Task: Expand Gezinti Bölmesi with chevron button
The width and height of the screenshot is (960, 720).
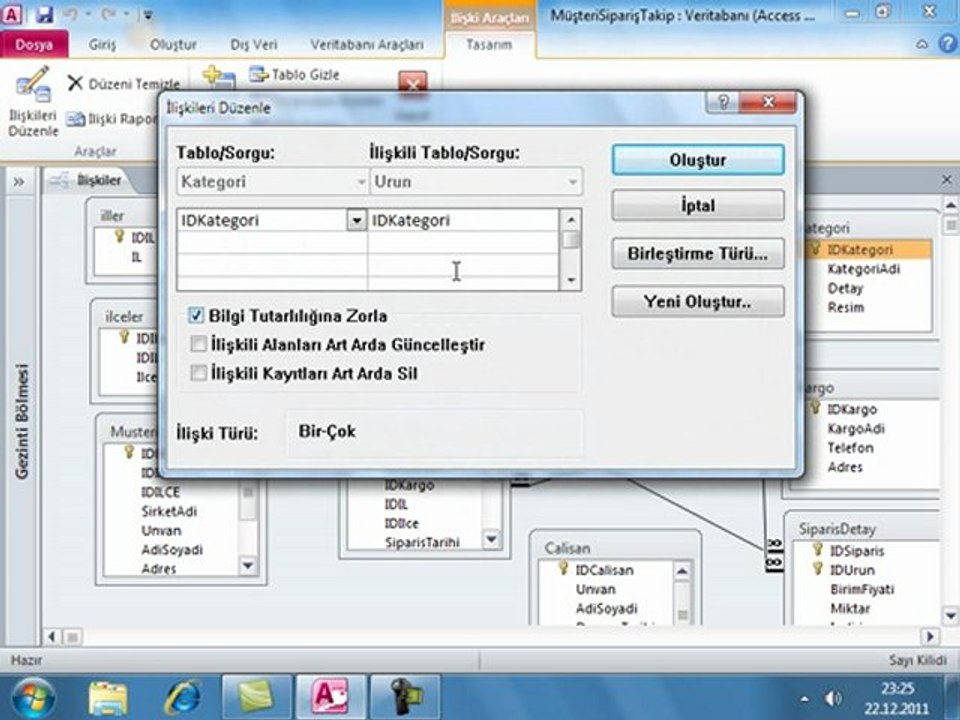Action: (19, 182)
